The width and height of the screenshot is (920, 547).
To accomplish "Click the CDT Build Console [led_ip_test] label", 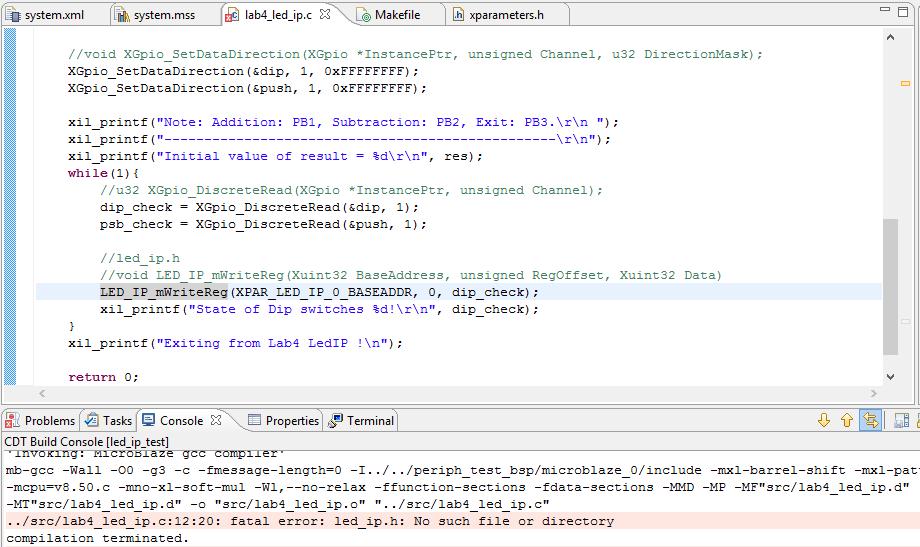I will tap(86, 442).
